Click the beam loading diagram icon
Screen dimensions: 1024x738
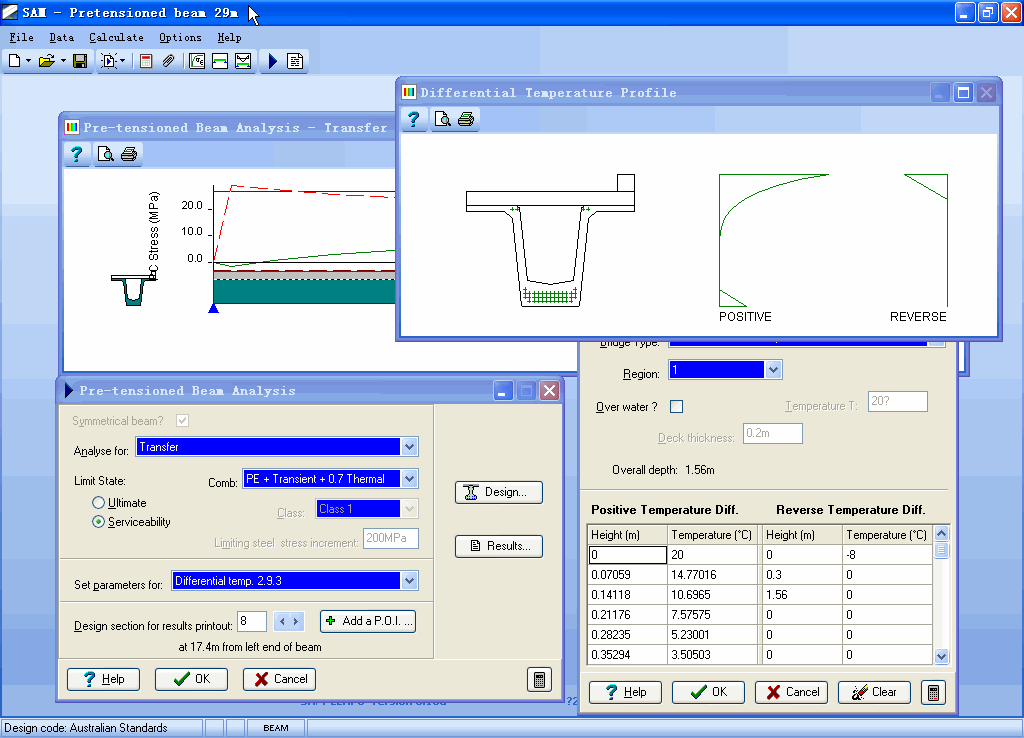pos(243,61)
